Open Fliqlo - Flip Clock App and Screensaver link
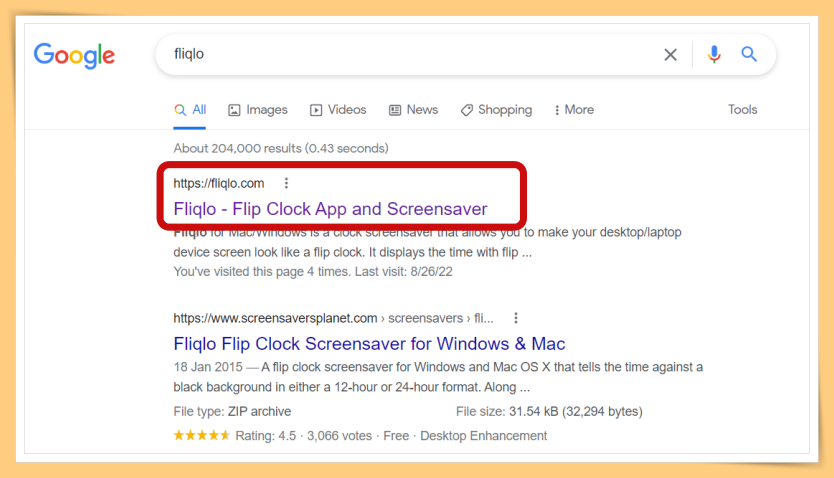This screenshot has width=834, height=478. [x=330, y=209]
